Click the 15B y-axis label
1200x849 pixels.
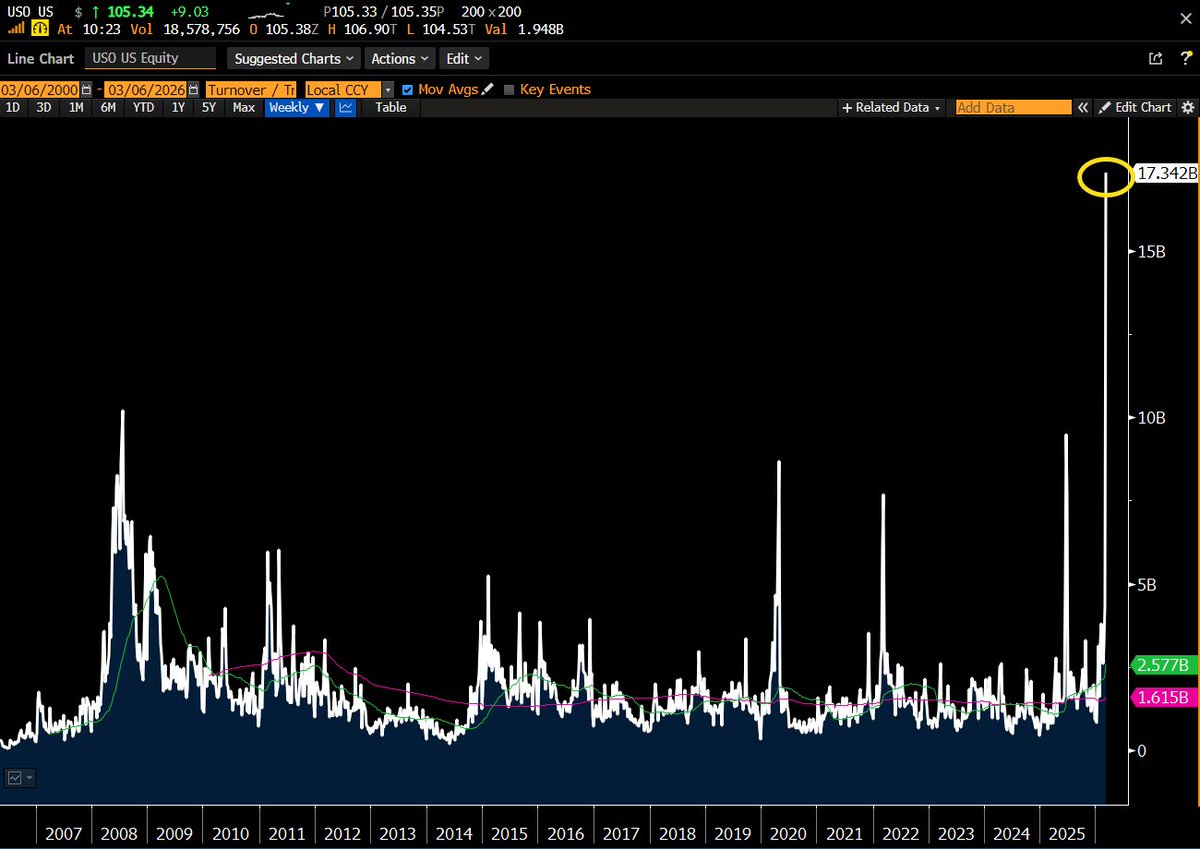tap(1151, 251)
